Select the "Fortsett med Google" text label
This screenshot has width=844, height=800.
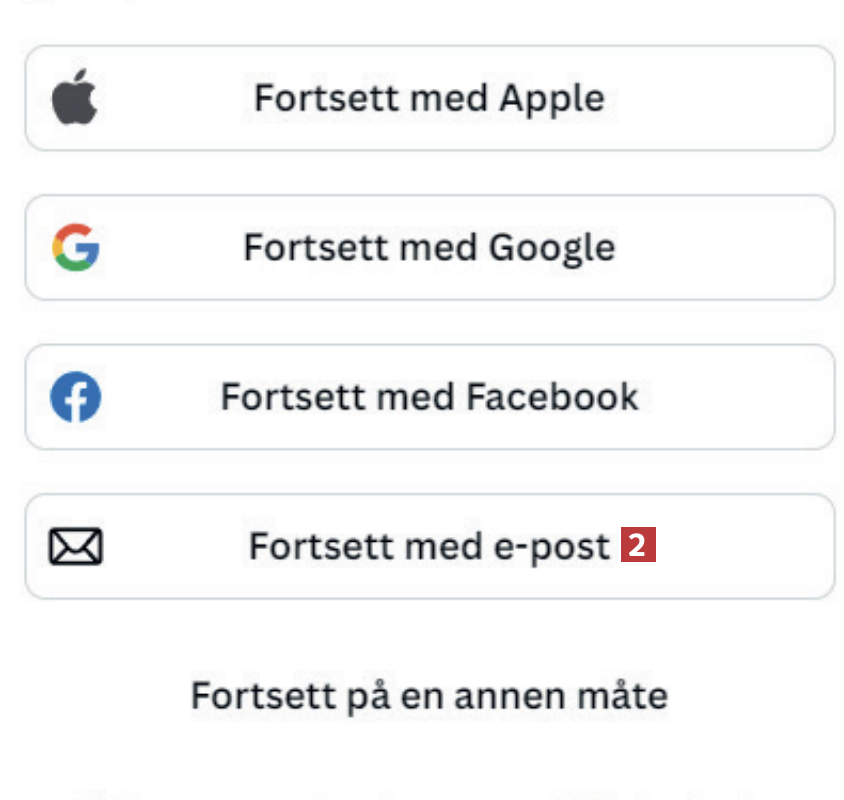(429, 247)
